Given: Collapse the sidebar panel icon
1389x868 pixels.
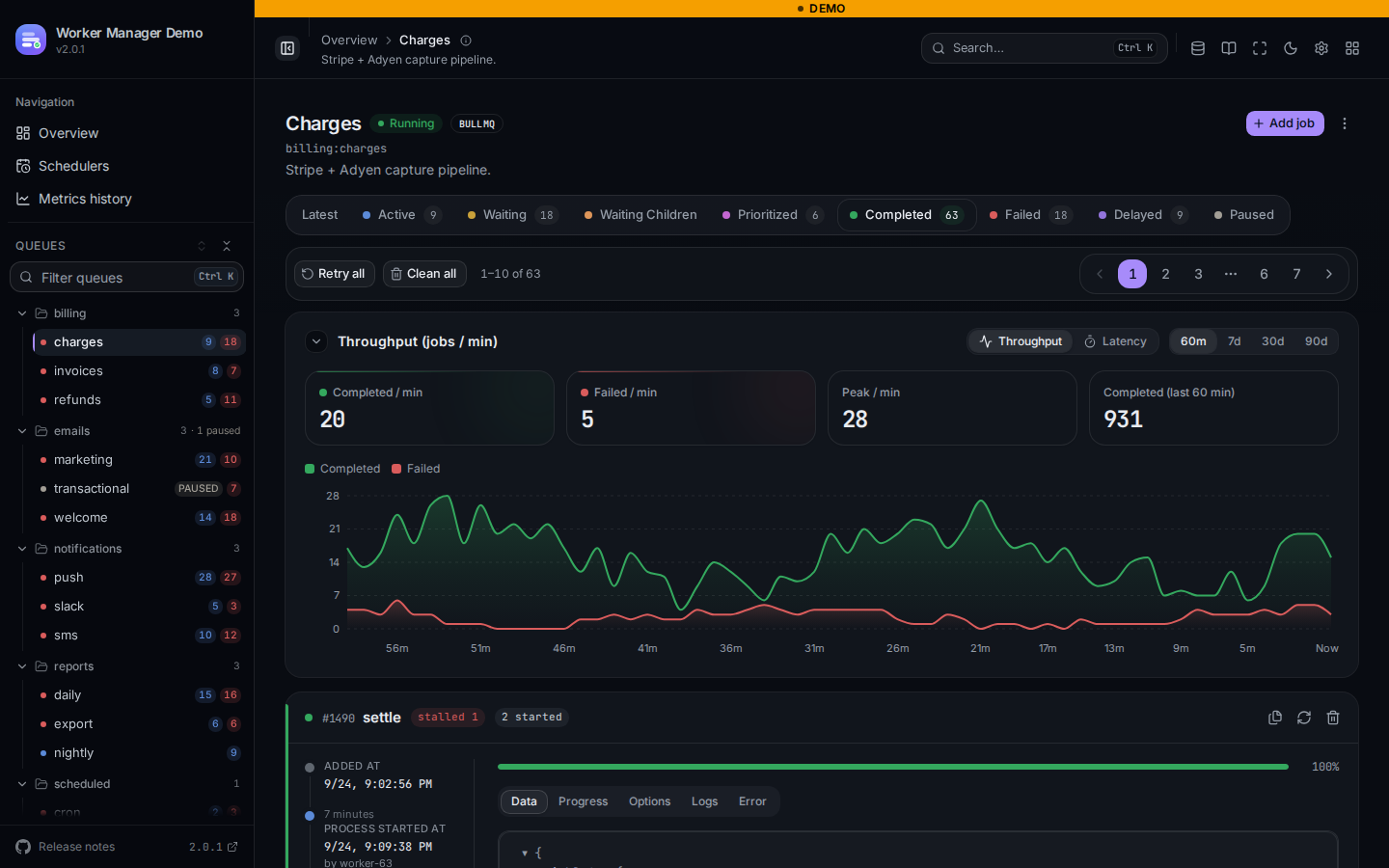Looking at the screenshot, I should tap(287, 48).
